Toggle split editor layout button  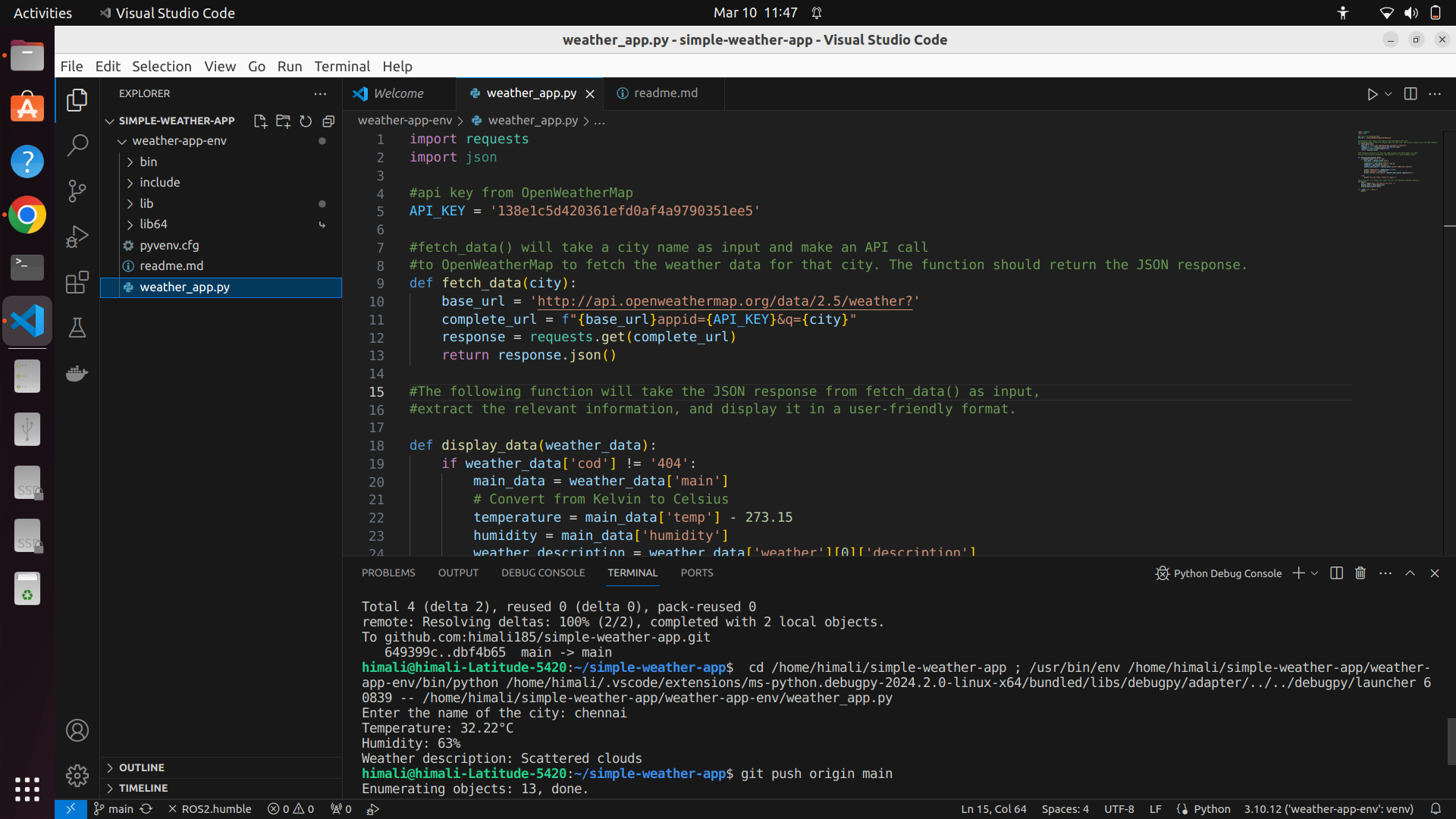pos(1410,94)
